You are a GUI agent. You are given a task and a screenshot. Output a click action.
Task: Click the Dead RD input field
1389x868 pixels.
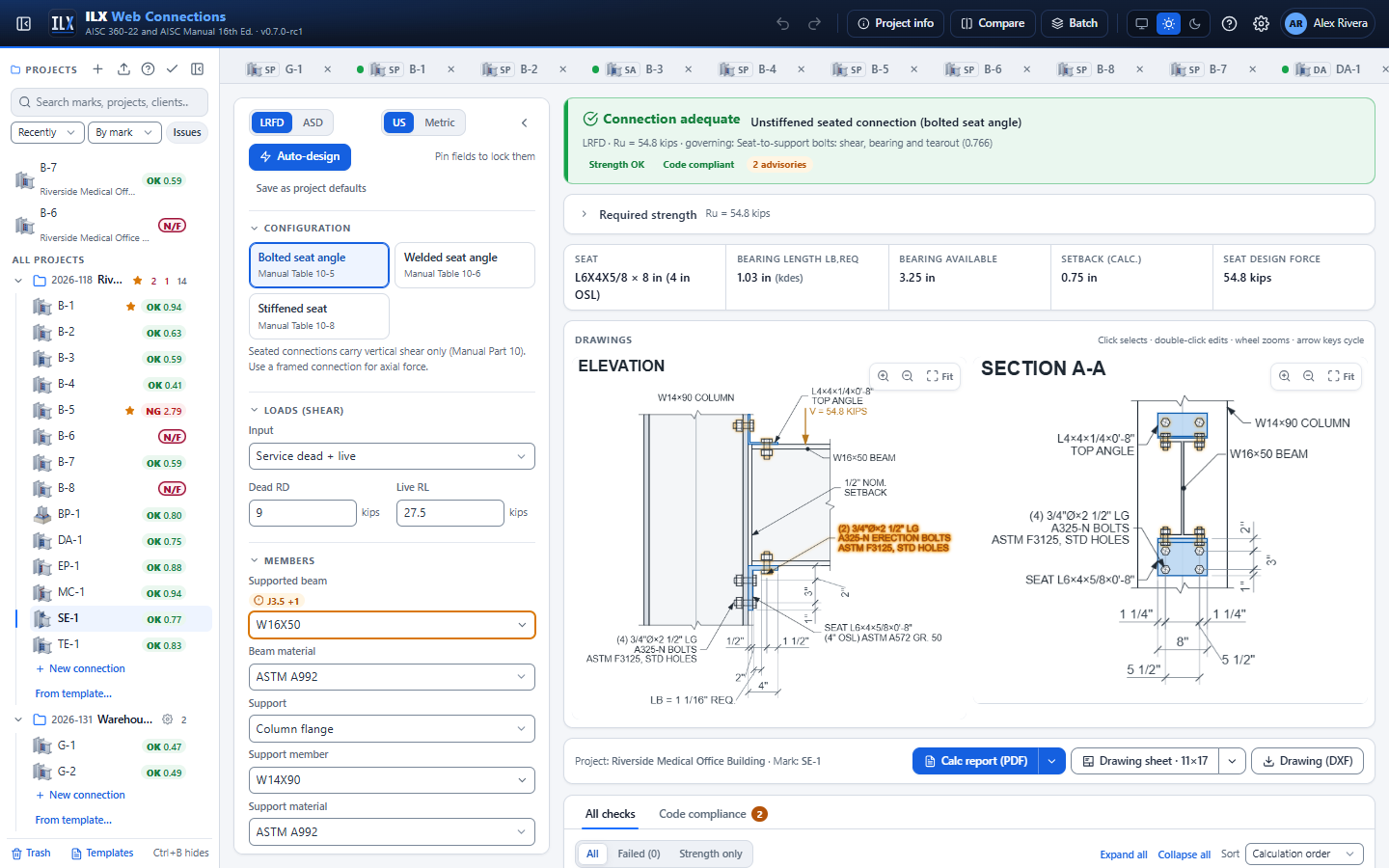(303, 513)
